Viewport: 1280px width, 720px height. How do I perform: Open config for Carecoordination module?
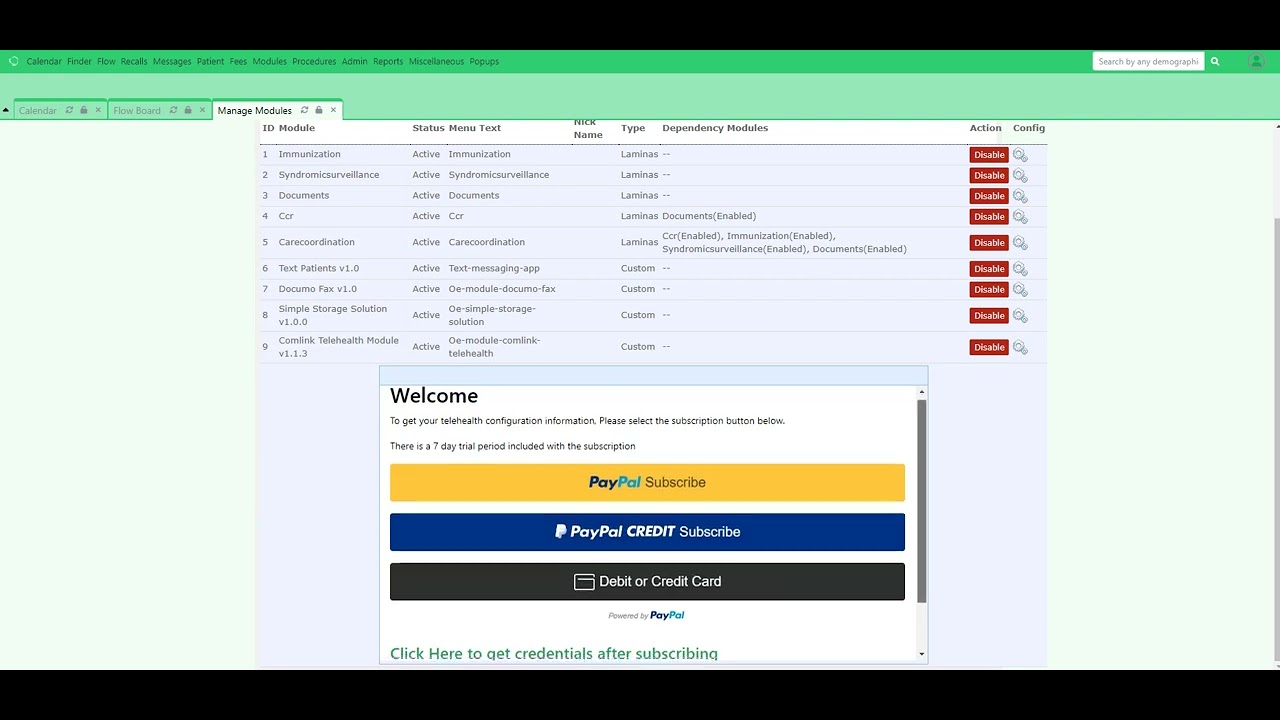[x=1020, y=243]
